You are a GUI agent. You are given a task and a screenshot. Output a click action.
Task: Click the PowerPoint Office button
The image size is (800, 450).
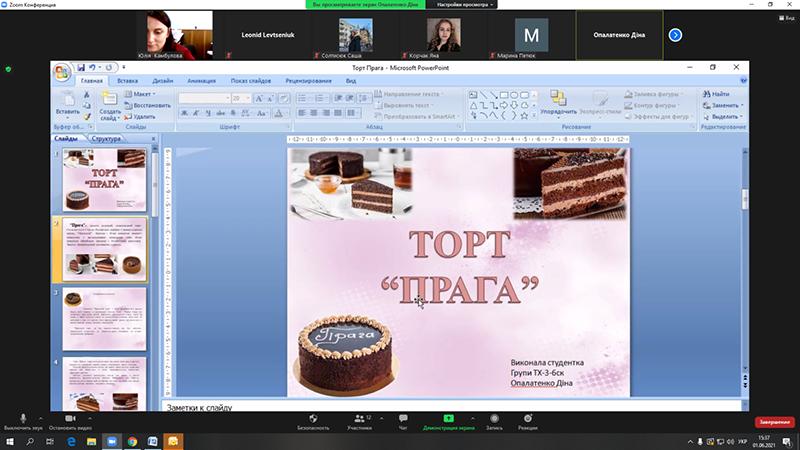(x=62, y=71)
